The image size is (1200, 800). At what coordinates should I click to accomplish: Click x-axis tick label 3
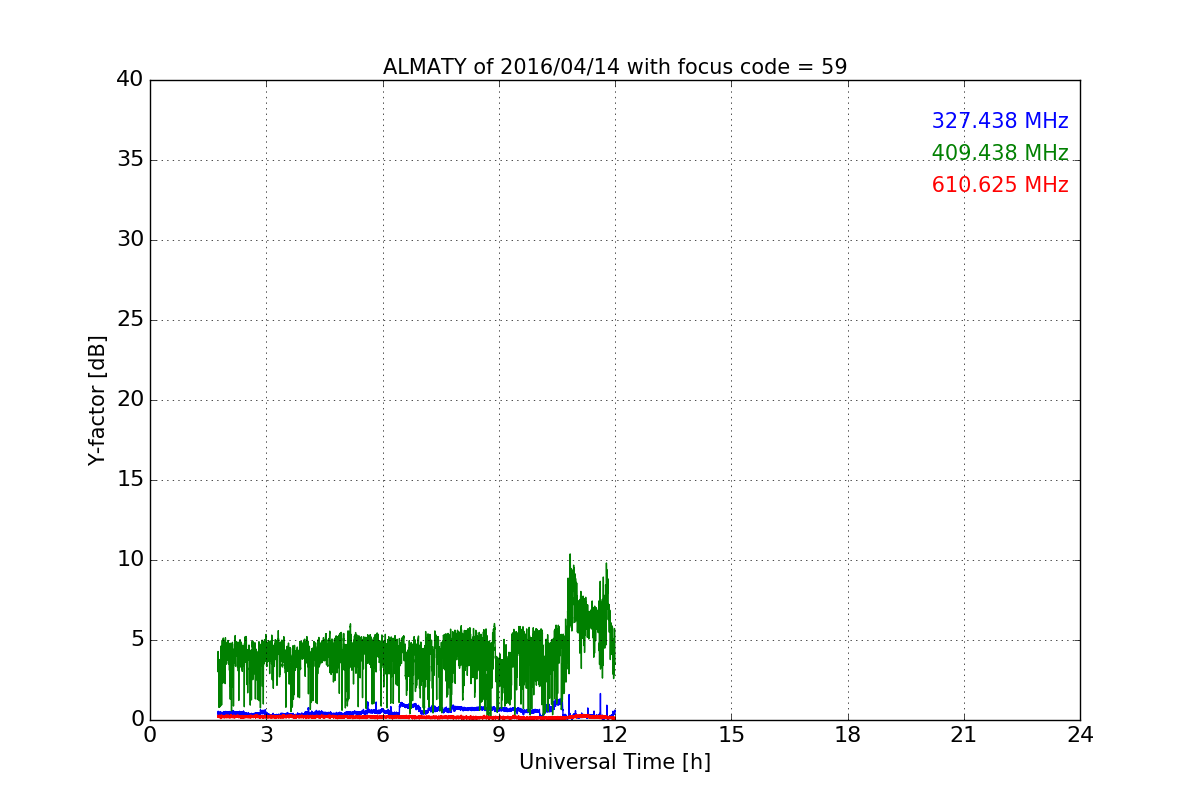[266, 734]
